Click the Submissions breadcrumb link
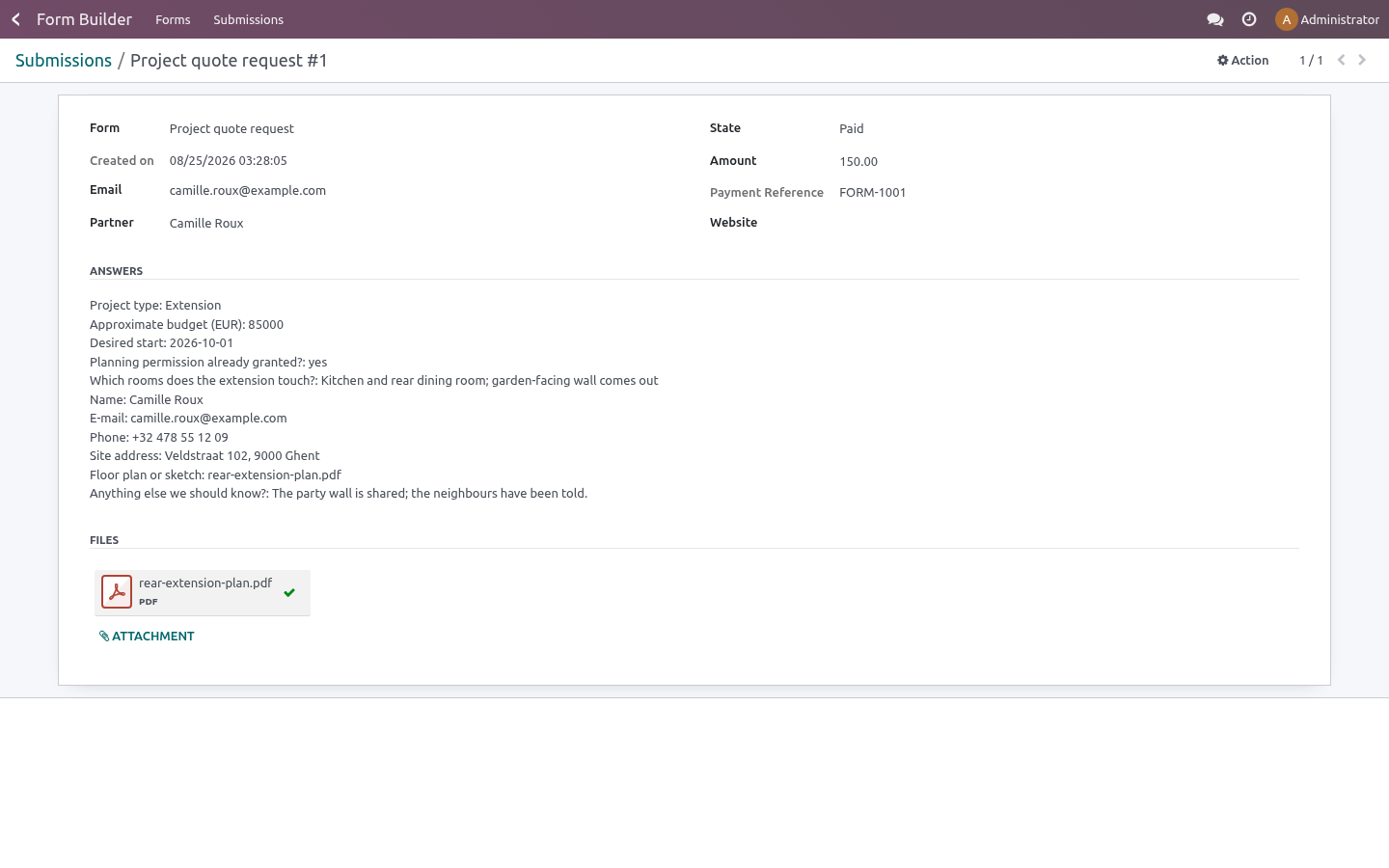The width and height of the screenshot is (1389, 868). coord(64,60)
